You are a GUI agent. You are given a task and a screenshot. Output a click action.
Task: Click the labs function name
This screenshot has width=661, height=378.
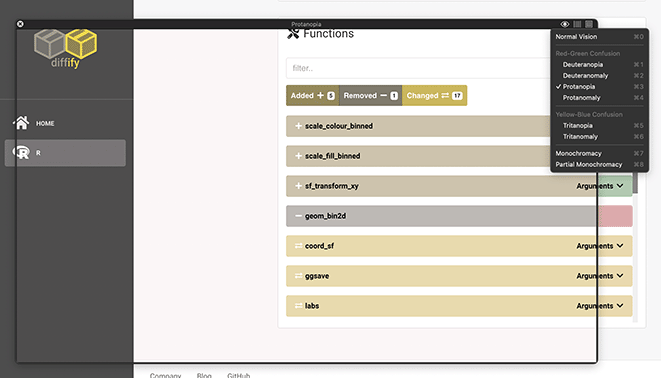pyautogui.click(x=312, y=306)
